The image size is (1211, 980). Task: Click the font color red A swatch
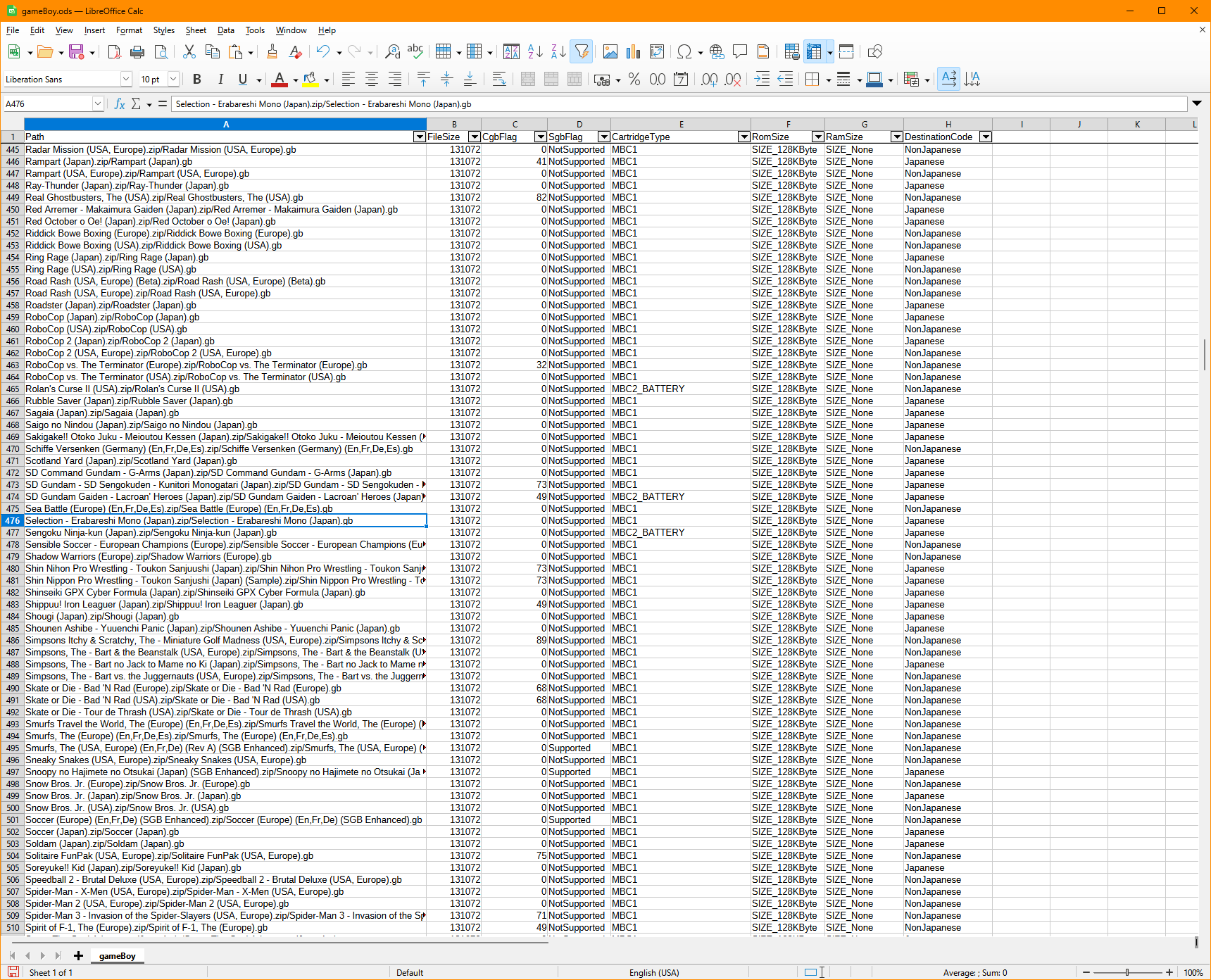pos(280,79)
